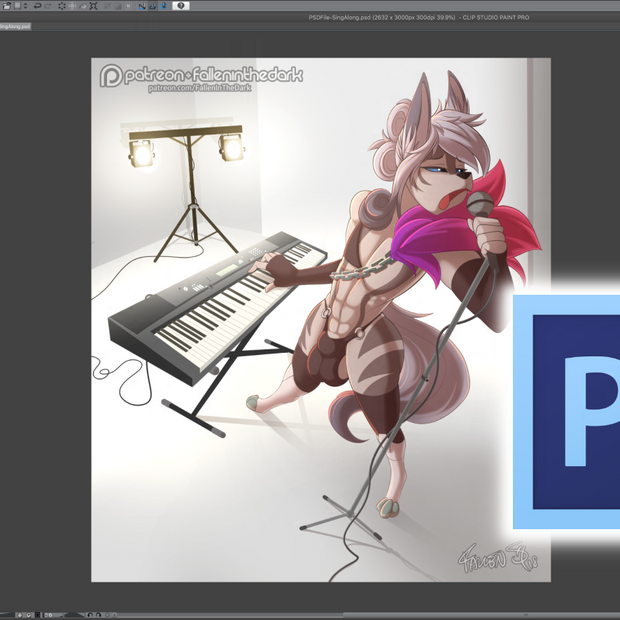Image resolution: width=620 pixels, height=620 pixels.
Task: Redo the undone action
Action: coord(48,6)
